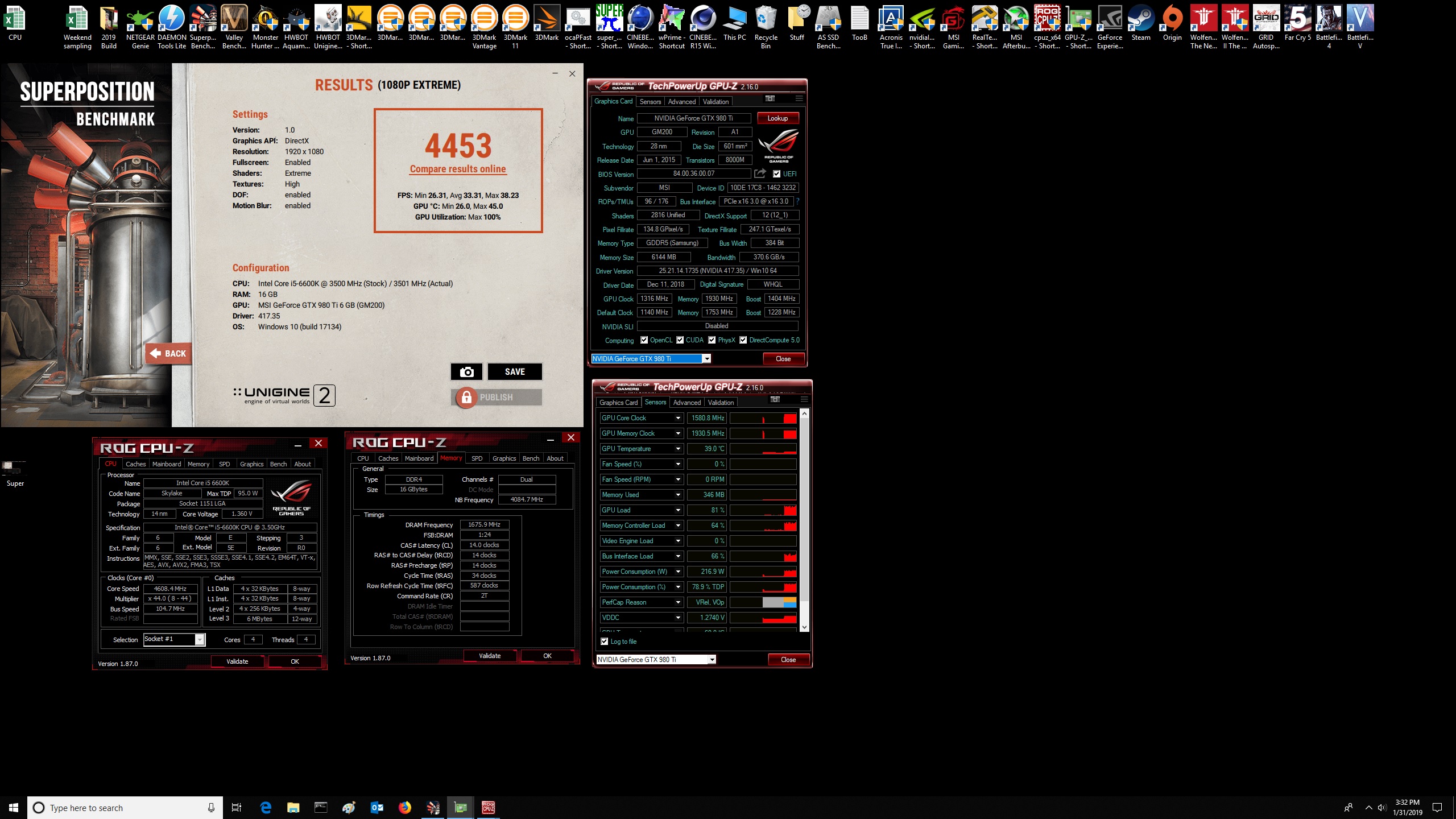Click the Power Consumption (%) red sensor graph

pos(763,587)
